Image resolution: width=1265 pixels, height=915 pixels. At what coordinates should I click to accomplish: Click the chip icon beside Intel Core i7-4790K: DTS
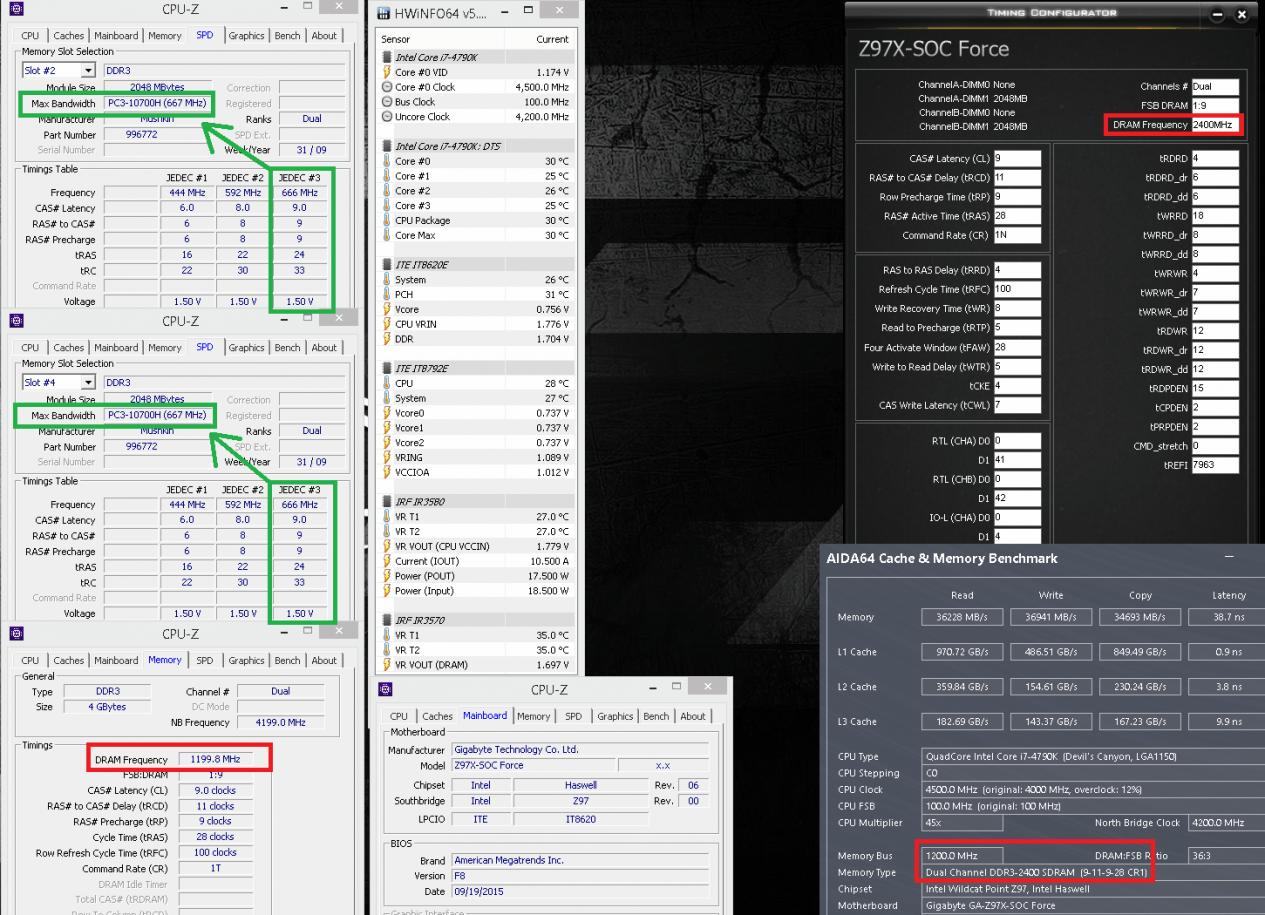(387, 146)
